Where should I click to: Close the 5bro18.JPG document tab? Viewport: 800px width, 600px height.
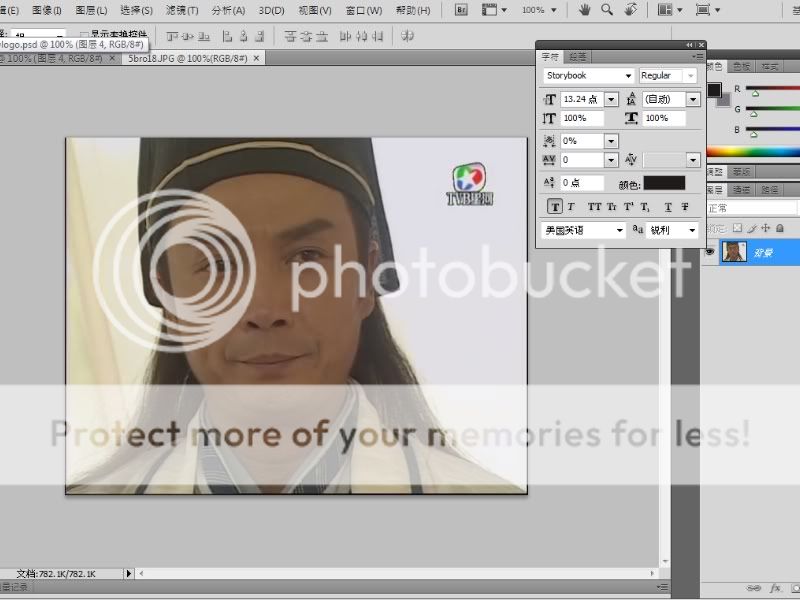256,58
